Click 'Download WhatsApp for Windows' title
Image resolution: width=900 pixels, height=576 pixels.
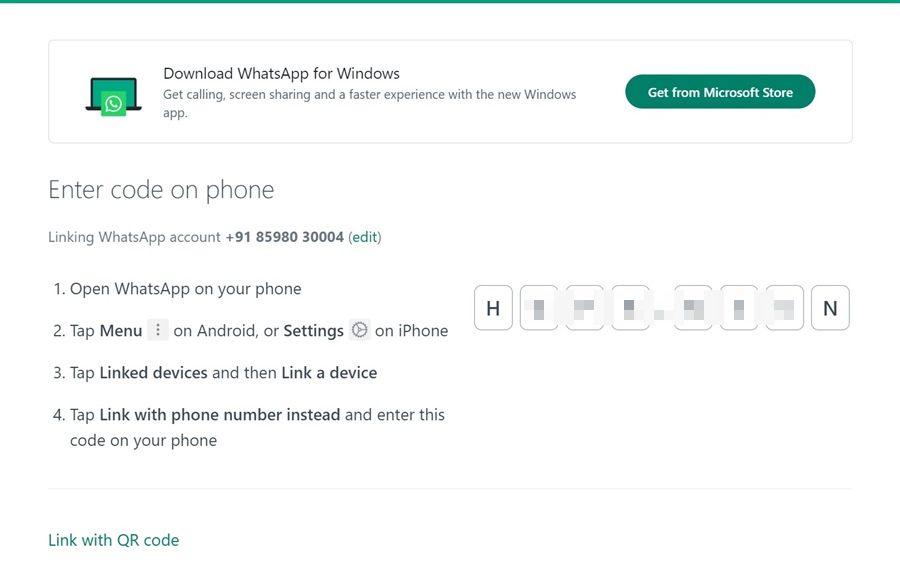281,73
